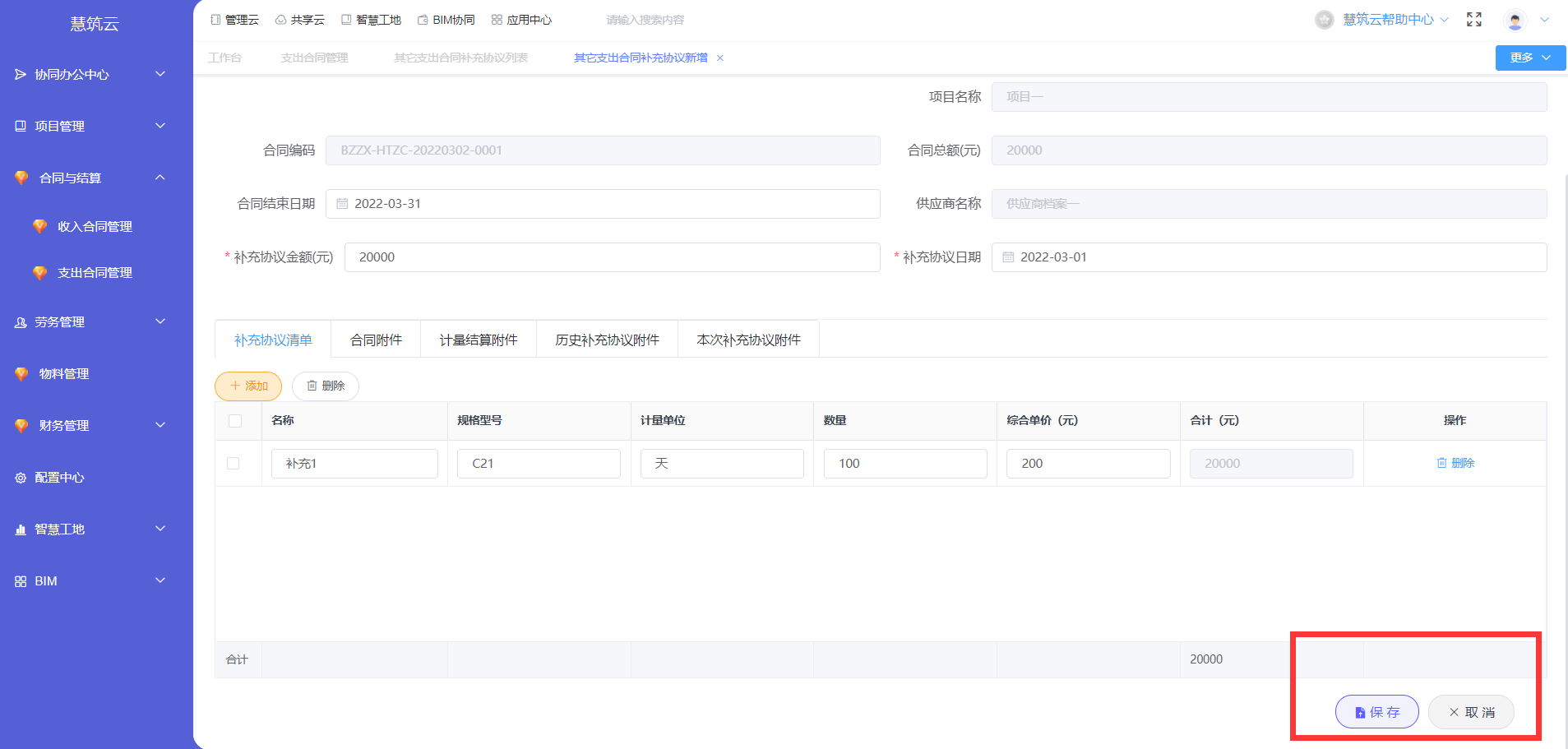1568x749 pixels.
Task: Click the 财务管理 diamond icon
Action: tap(21, 425)
